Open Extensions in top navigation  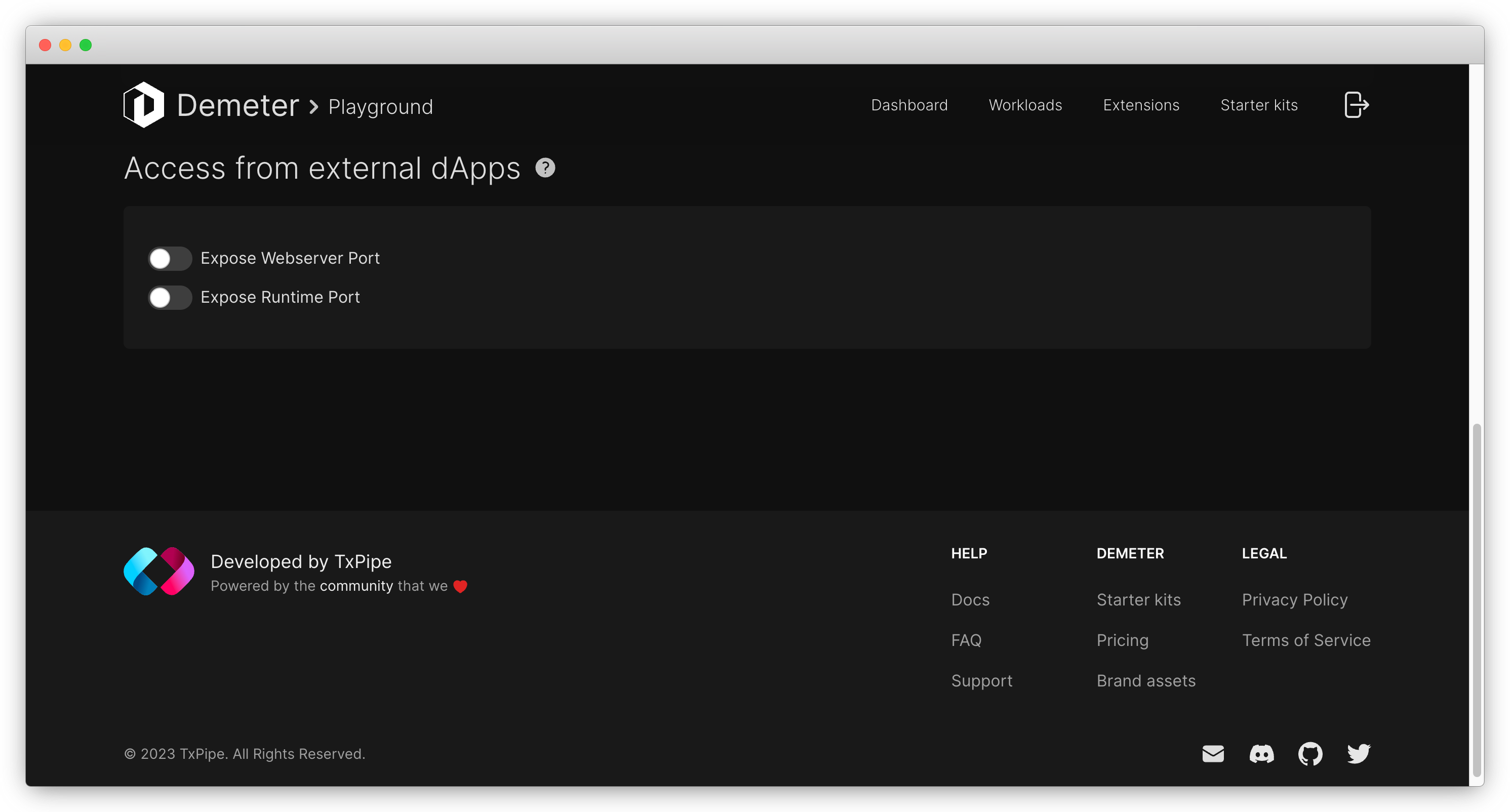tap(1141, 105)
